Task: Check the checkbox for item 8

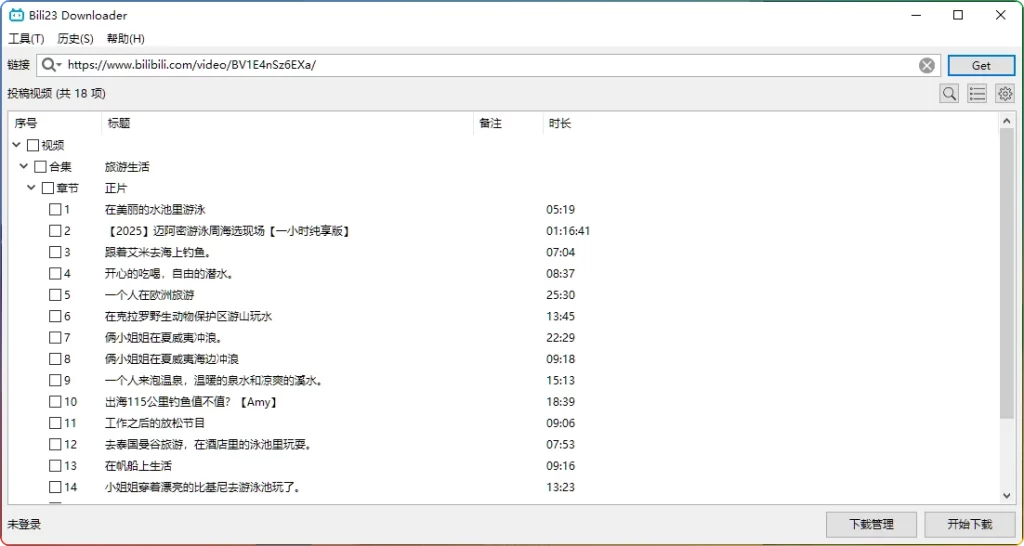Action: [56, 359]
